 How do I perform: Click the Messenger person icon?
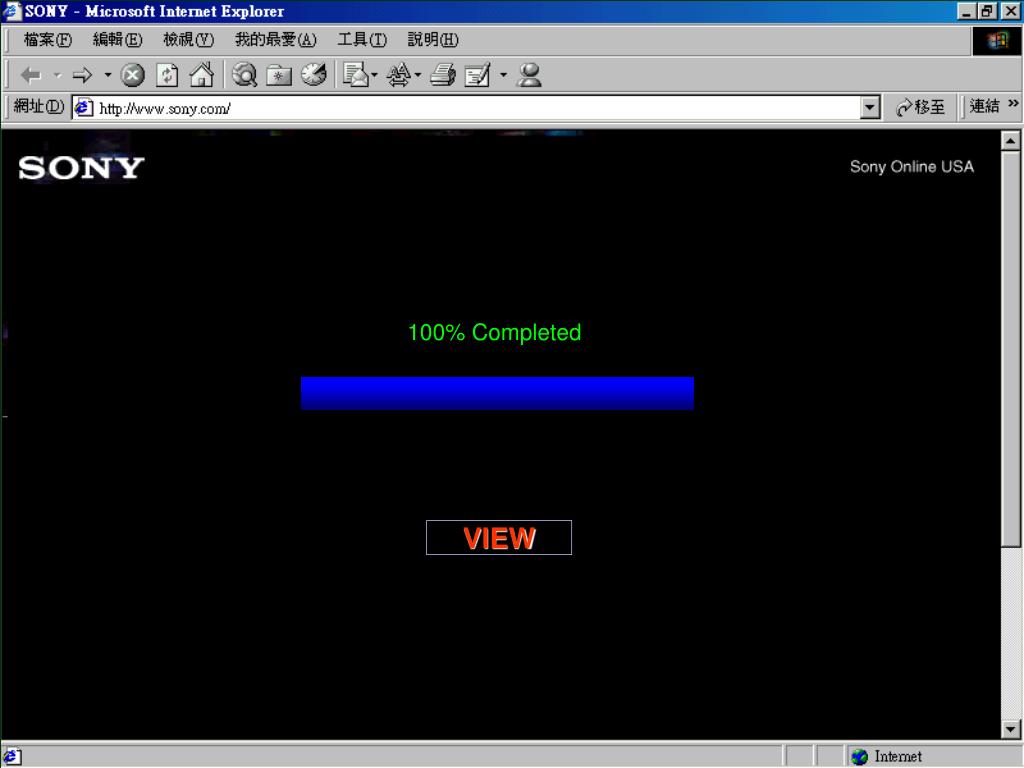pyautogui.click(x=529, y=75)
